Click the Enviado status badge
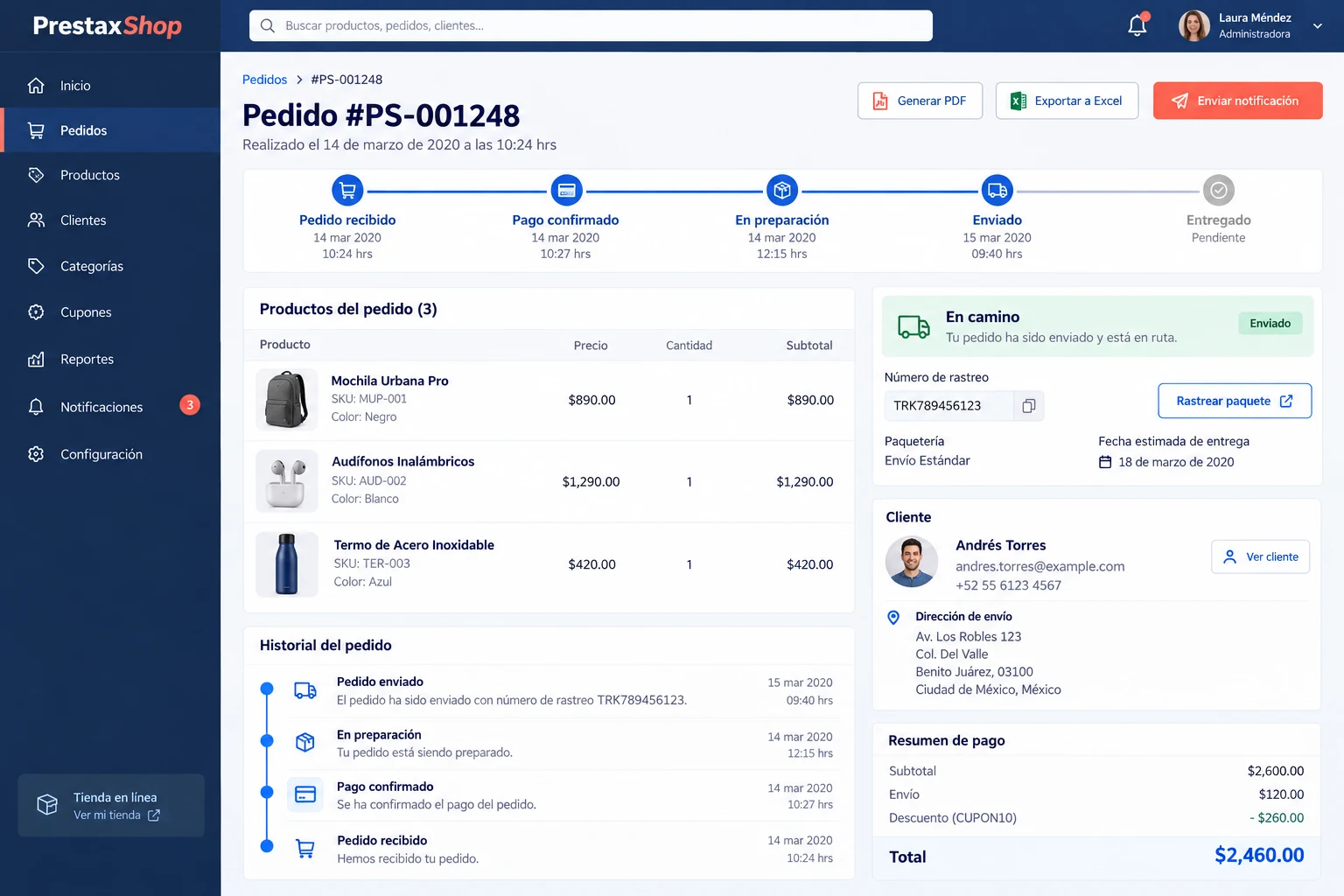 coord(1270,323)
